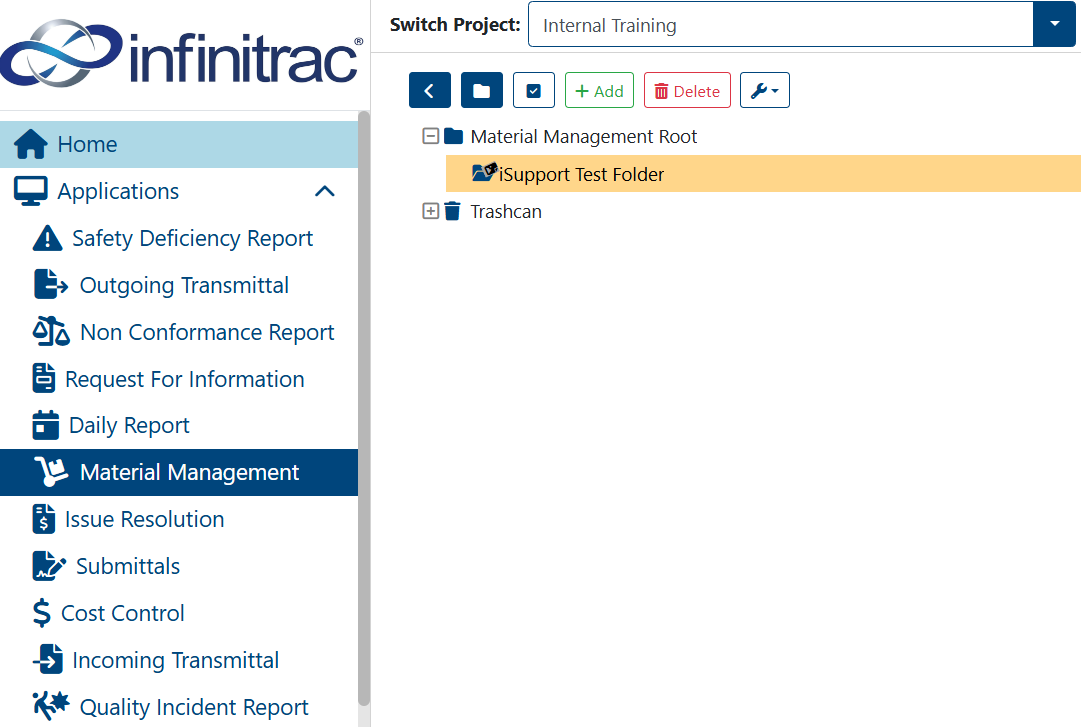Click the back arrow toolbar button
This screenshot has width=1081, height=727.
(430, 90)
